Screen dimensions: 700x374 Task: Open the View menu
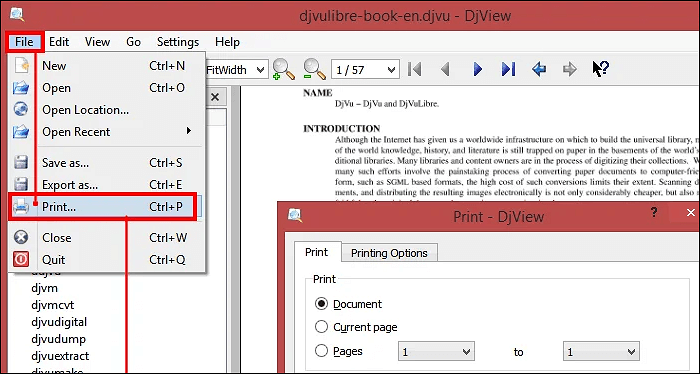(x=97, y=42)
